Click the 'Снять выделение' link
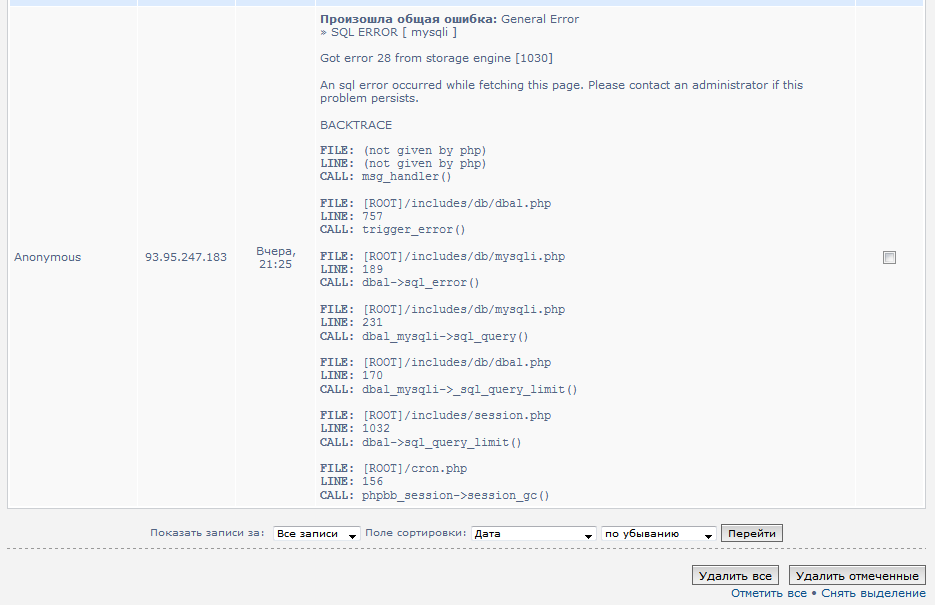Viewport: 935px width, 605px height. (873, 594)
